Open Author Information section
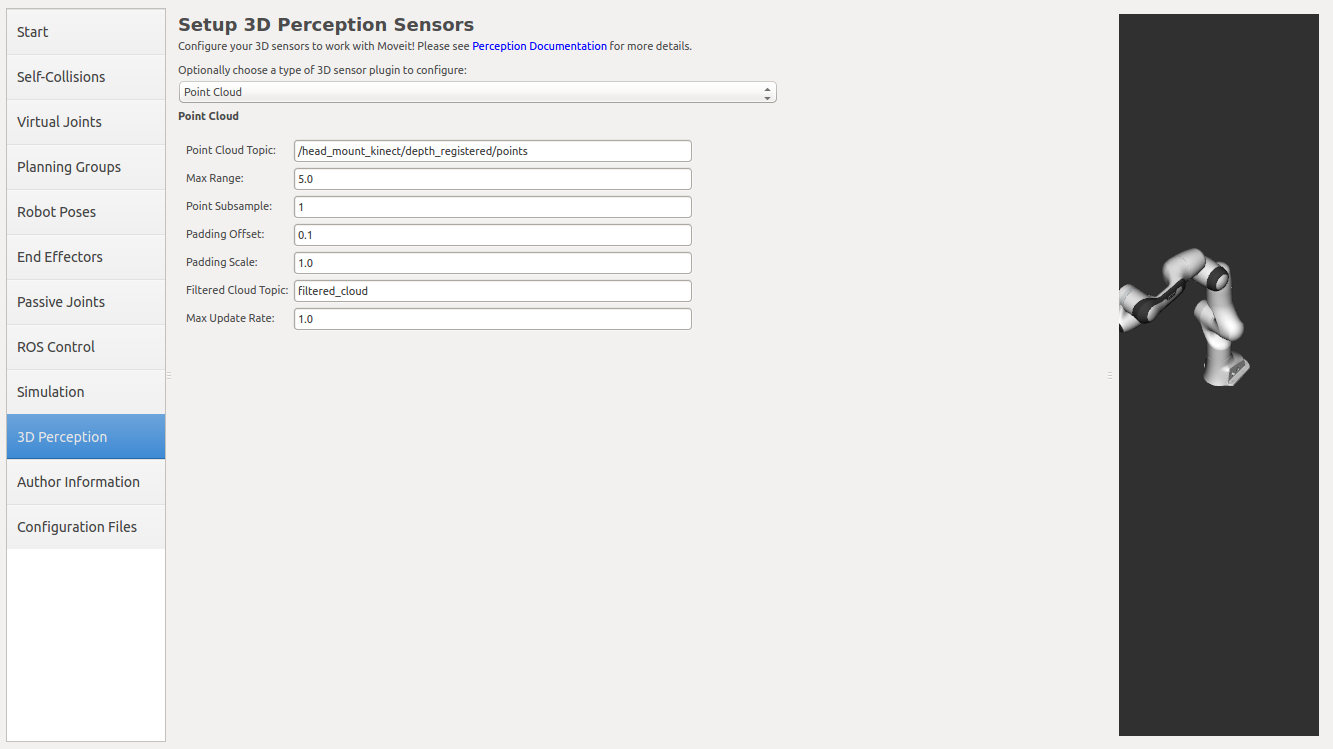1333x749 pixels. point(86,482)
